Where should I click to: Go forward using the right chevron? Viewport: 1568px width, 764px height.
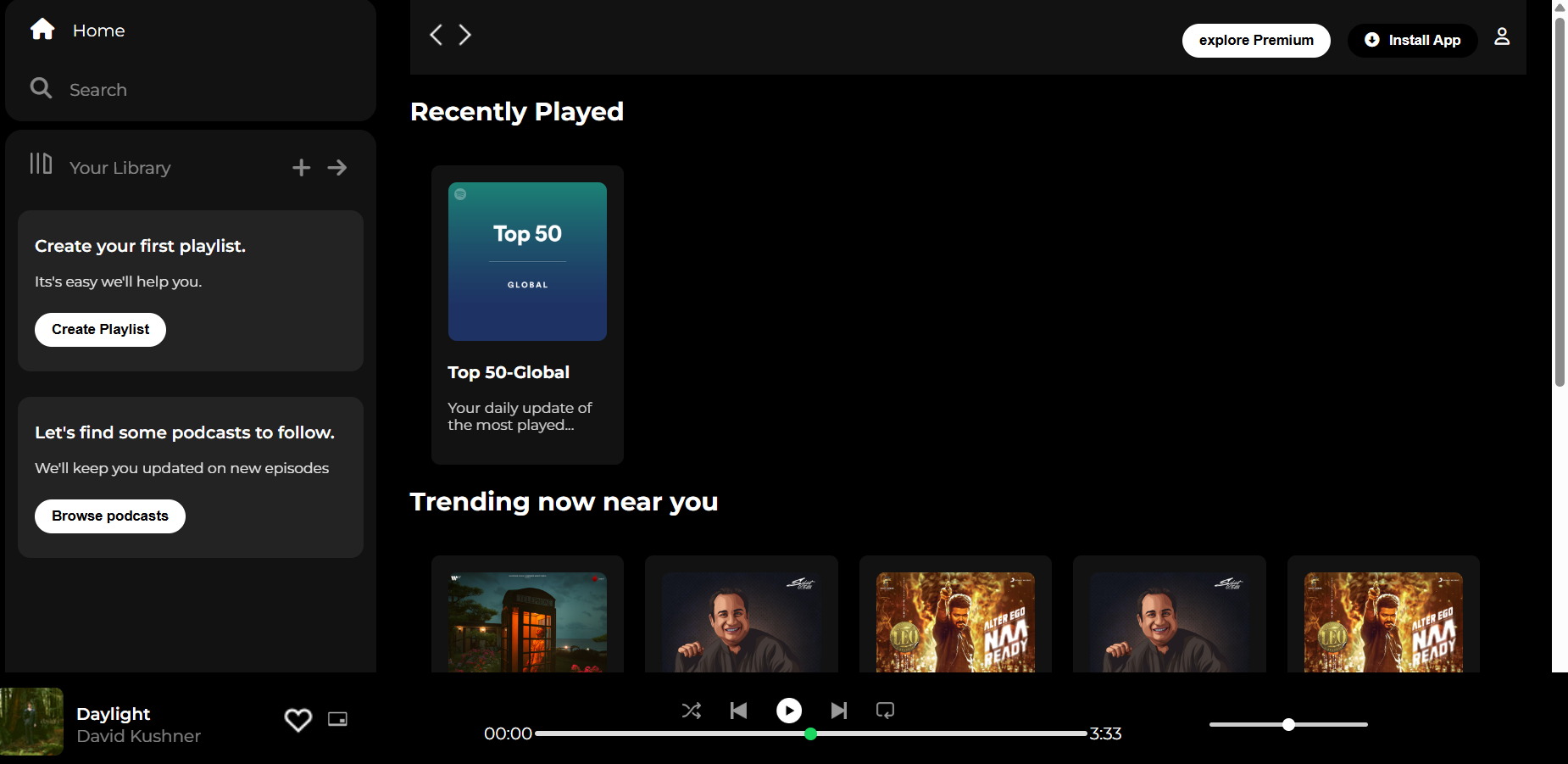[464, 35]
